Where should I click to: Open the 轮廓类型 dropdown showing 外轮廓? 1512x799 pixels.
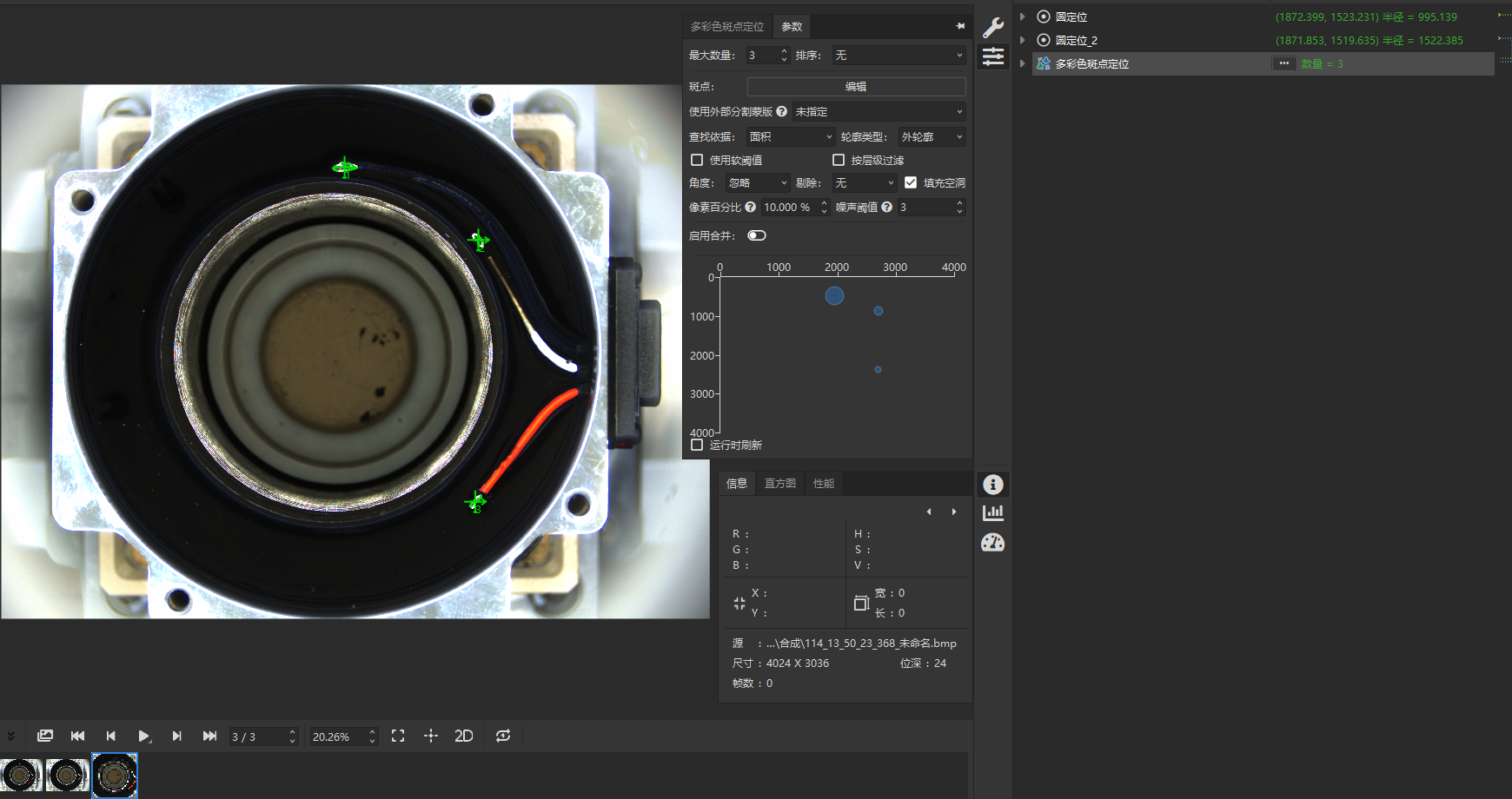pyautogui.click(x=932, y=137)
